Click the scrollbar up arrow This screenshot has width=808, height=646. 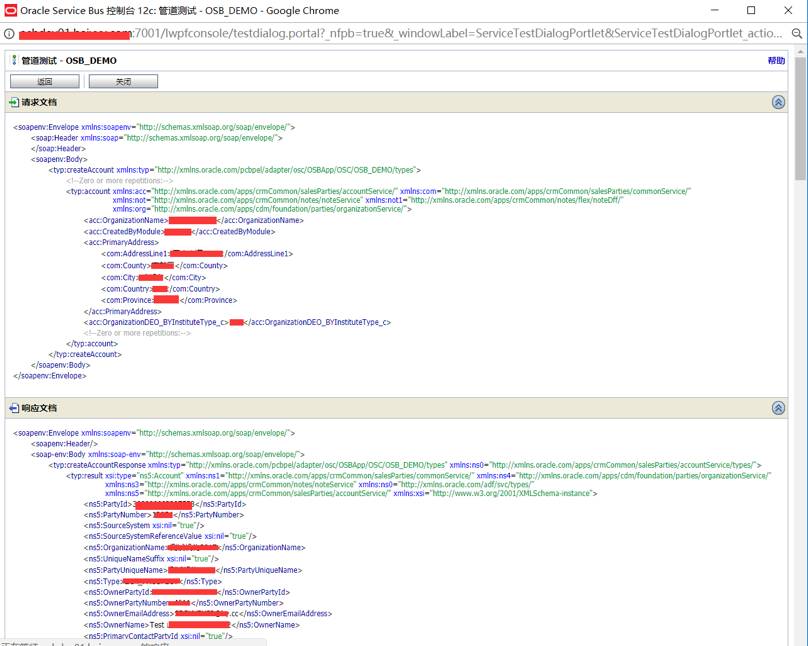[800, 52]
